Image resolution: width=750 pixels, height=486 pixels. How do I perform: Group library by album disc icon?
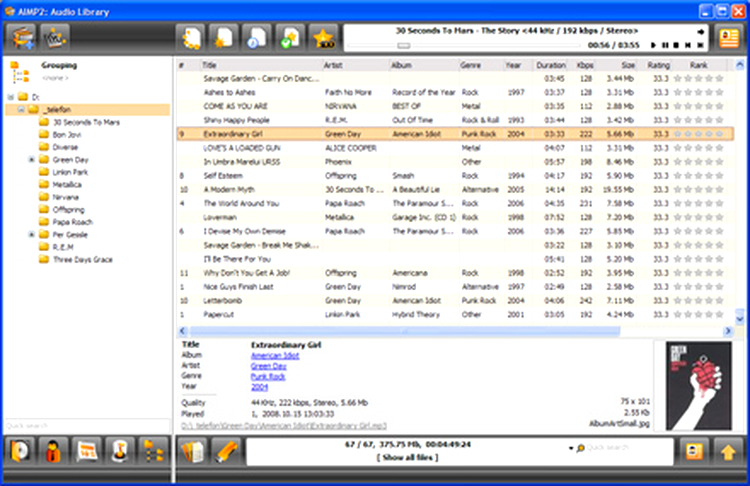[20, 450]
